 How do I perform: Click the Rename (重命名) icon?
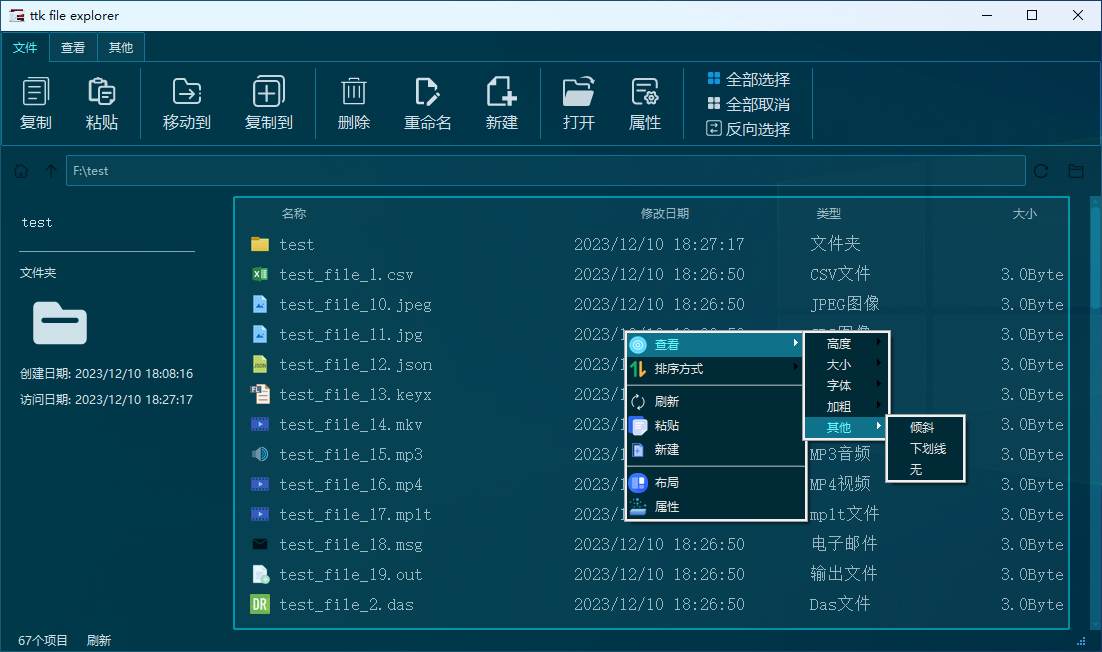click(427, 92)
